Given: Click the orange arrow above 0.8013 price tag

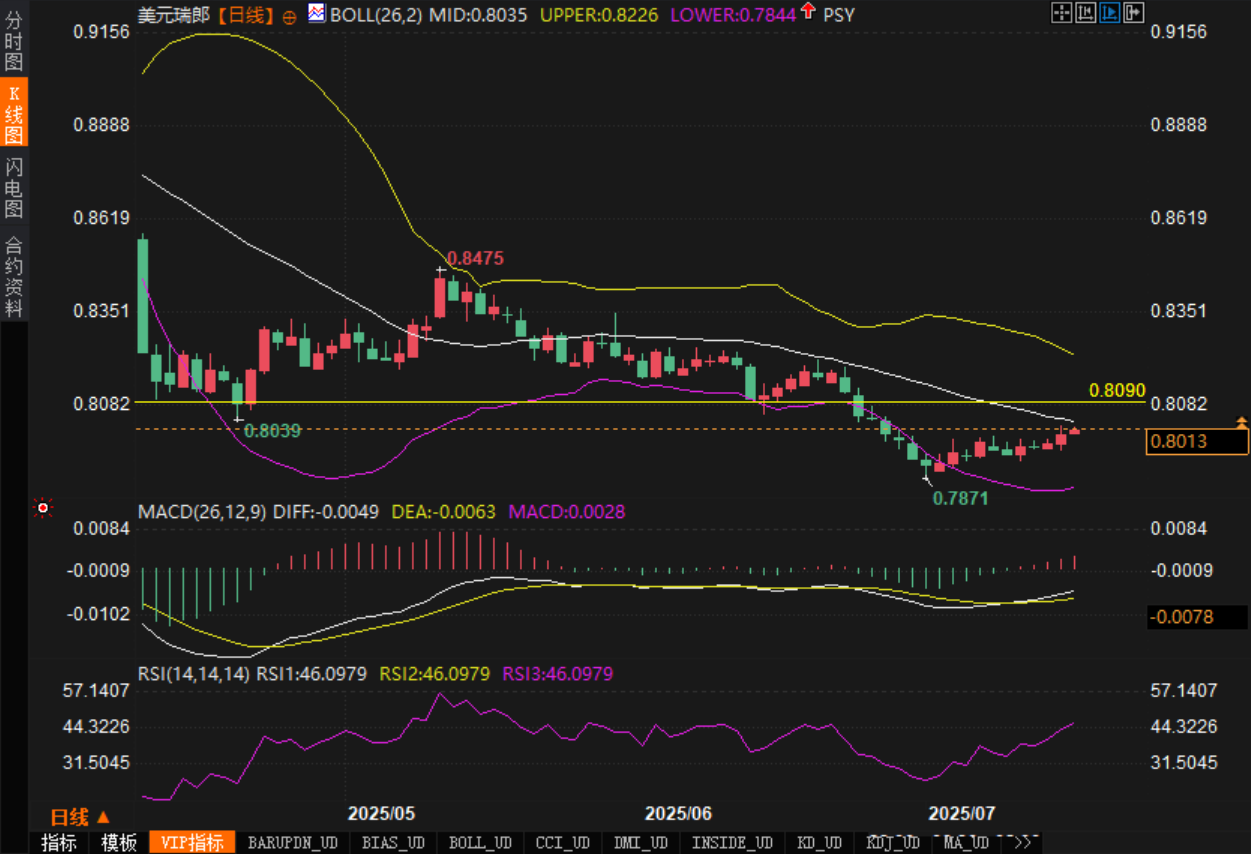Looking at the screenshot, I should coord(1242,423).
